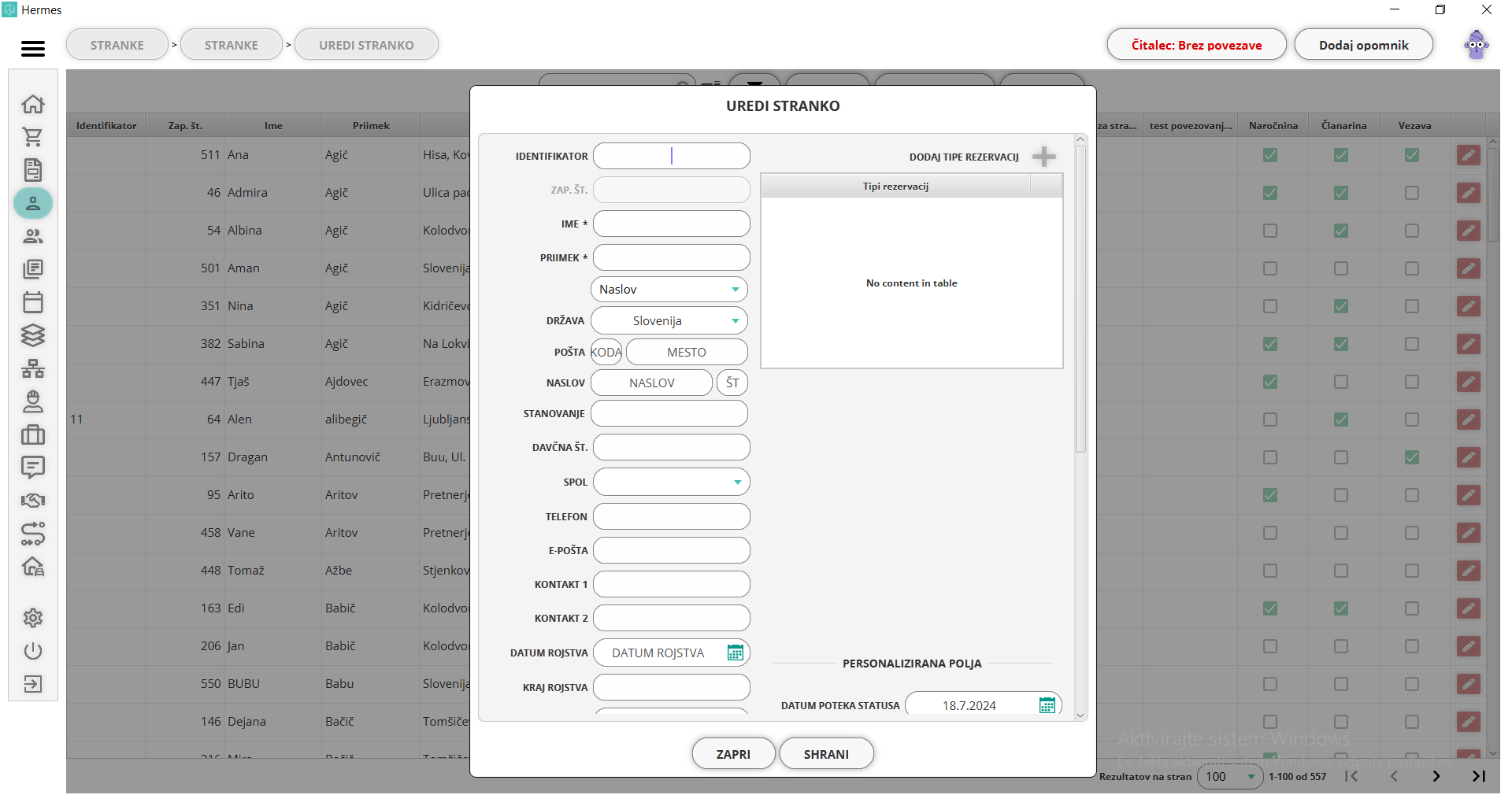This screenshot has height=806, width=1512.
Task: Click the power sidebar icon
Action: pos(33,651)
